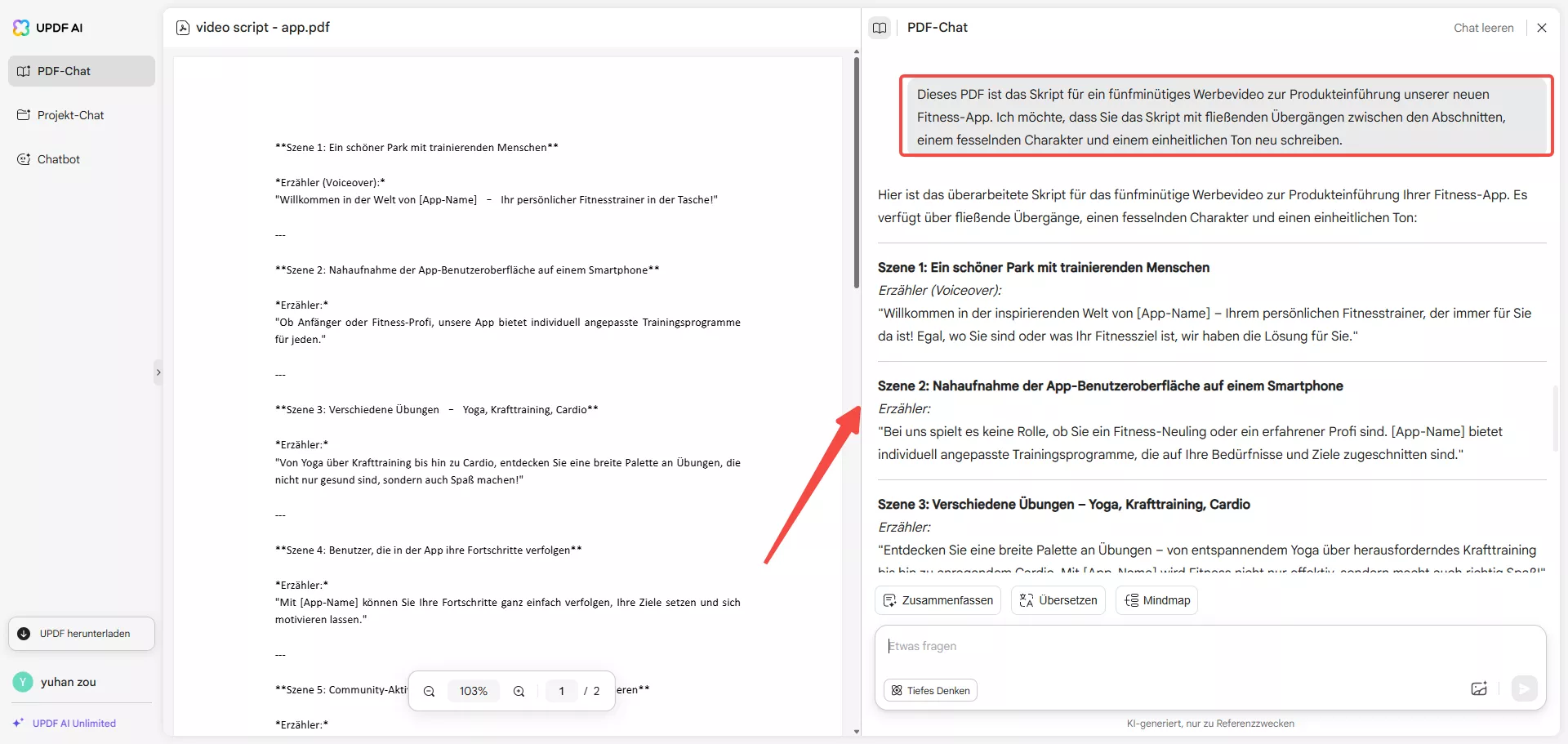This screenshot has height=744, width=1568.
Task: Select PDF-Chat in the left sidebar
Action: tap(65, 70)
